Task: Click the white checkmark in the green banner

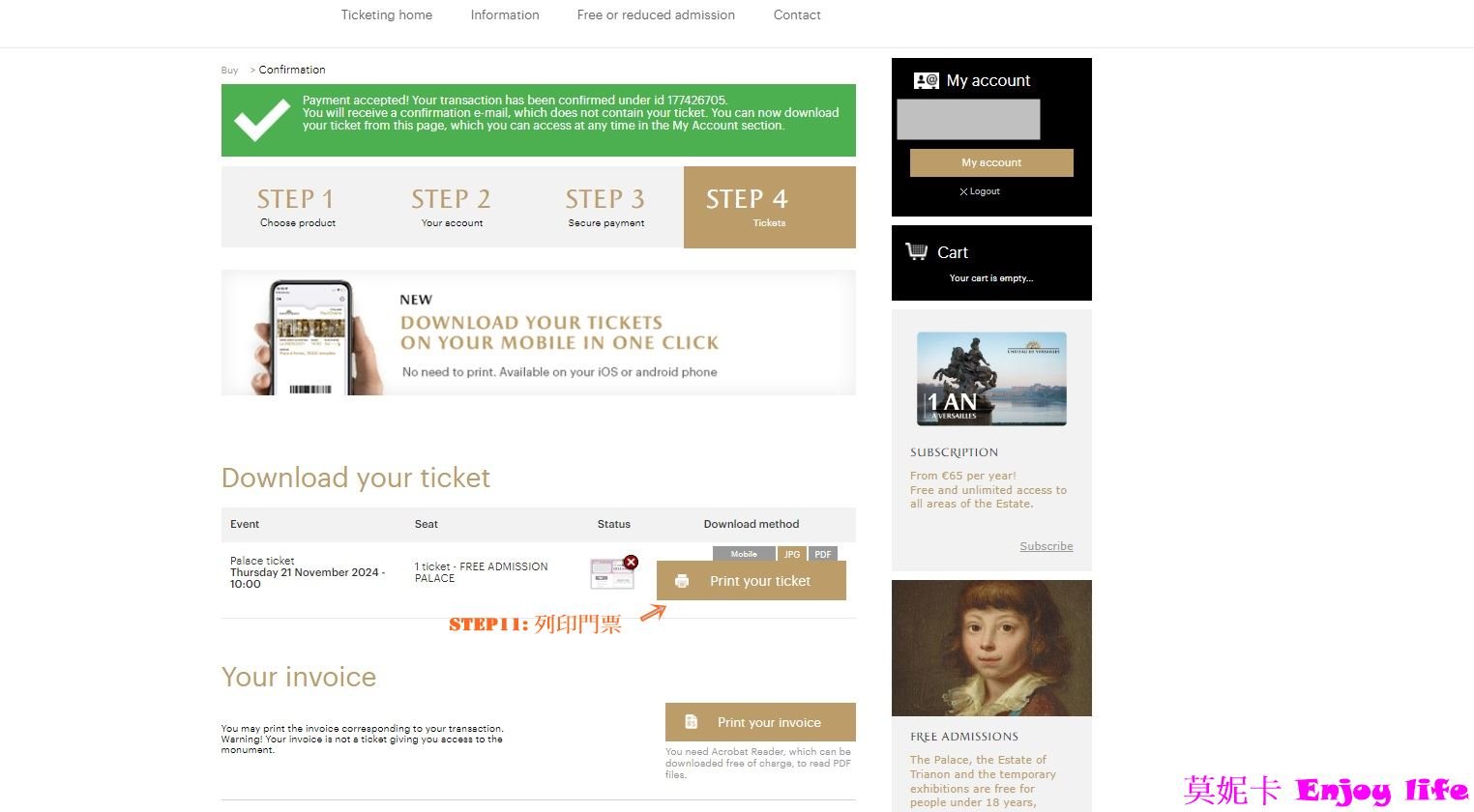Action: click(x=261, y=120)
